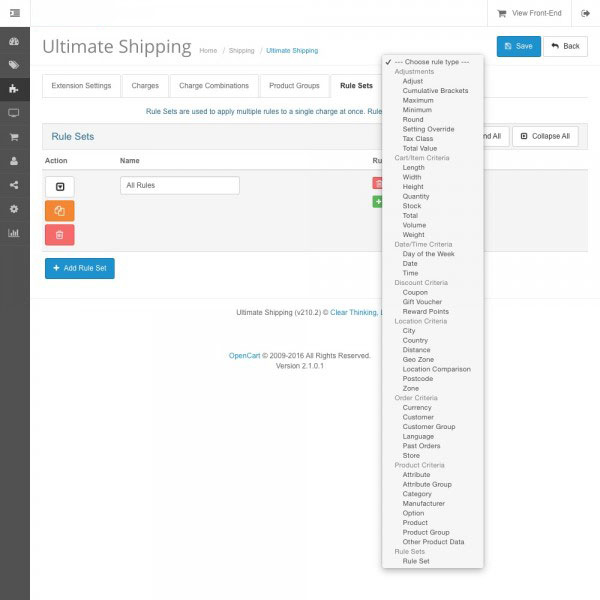Open the Dashboard icon in sidebar
The height and width of the screenshot is (600, 600).
(x=14, y=42)
